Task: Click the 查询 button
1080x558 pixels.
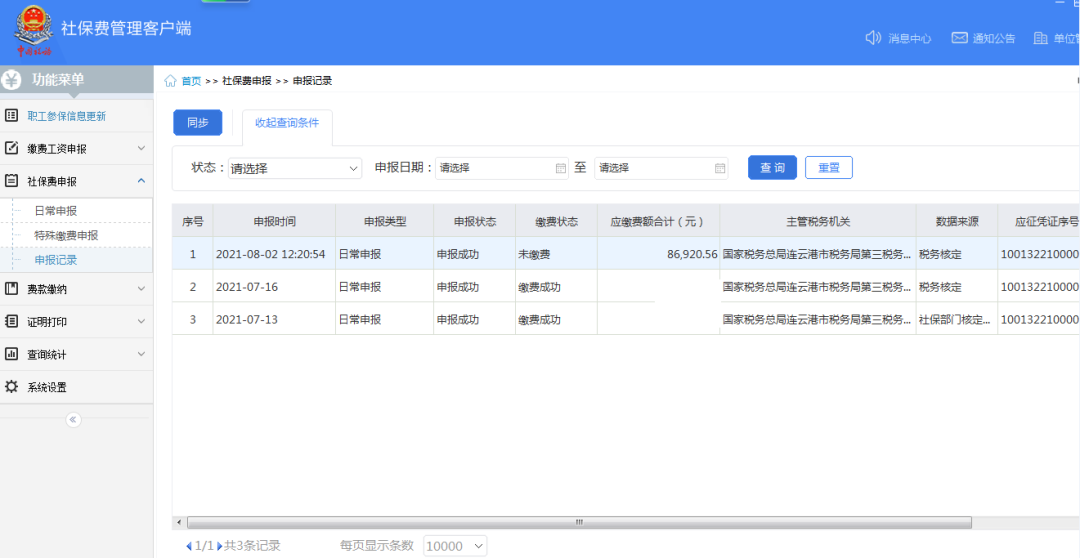Action: click(772, 167)
